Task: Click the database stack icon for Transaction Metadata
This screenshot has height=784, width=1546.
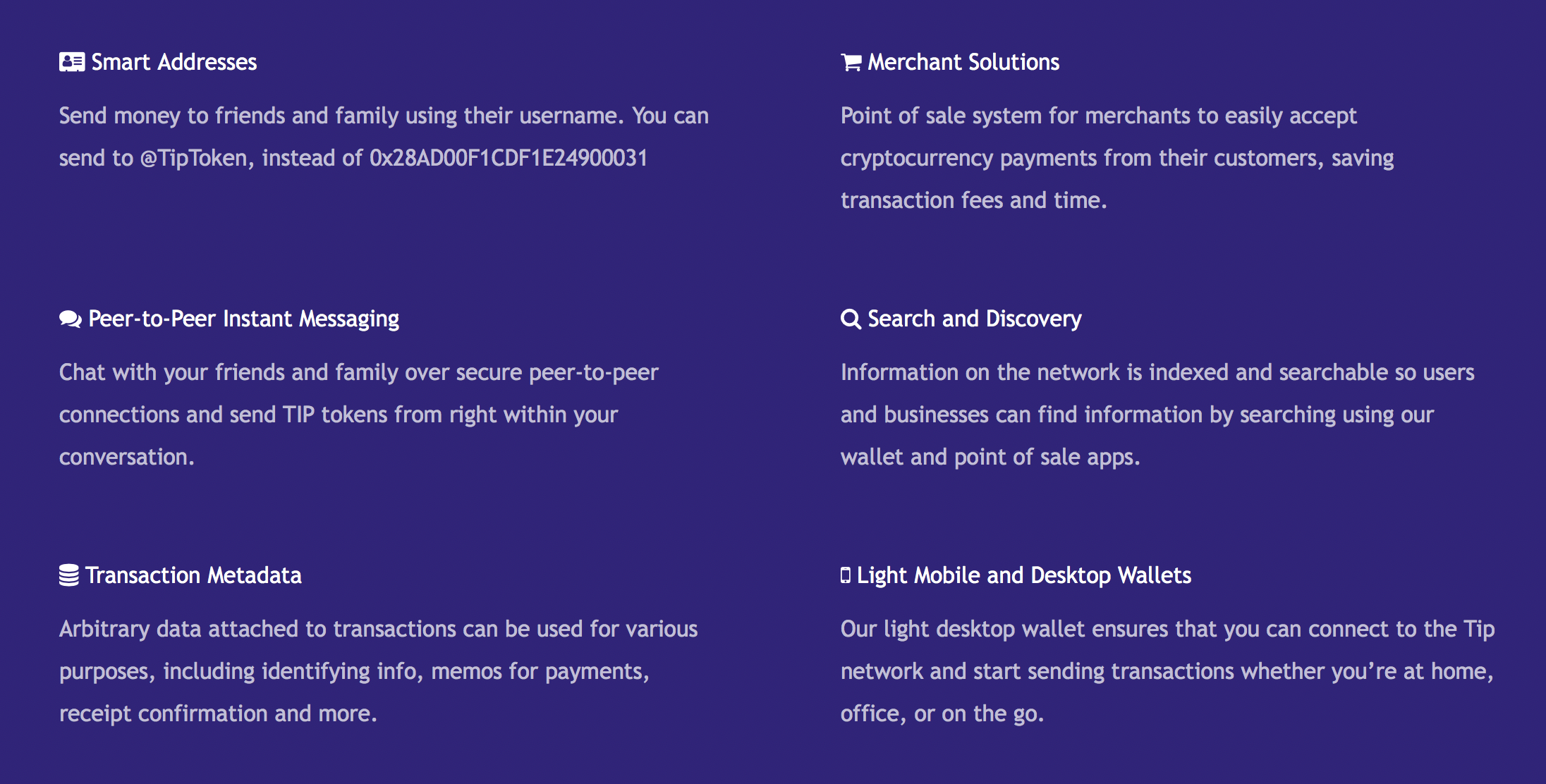Action: [69, 575]
